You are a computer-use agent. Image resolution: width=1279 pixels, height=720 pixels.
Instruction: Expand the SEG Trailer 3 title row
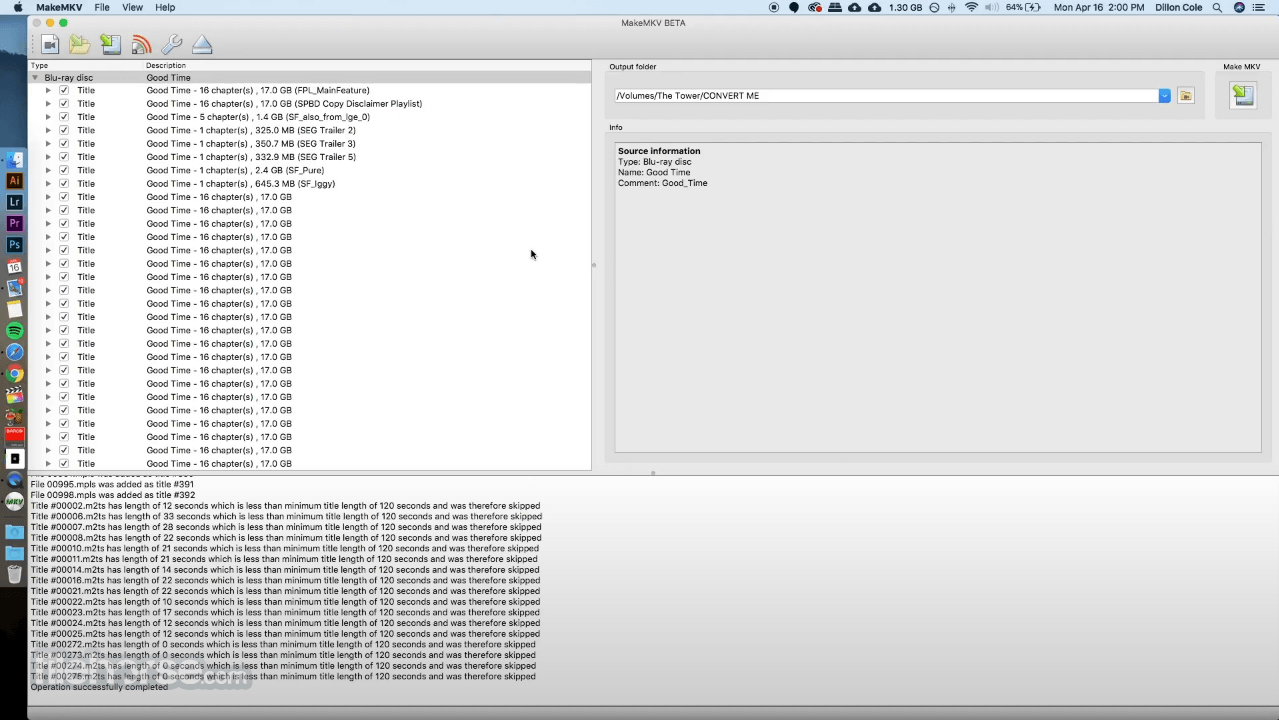48,143
